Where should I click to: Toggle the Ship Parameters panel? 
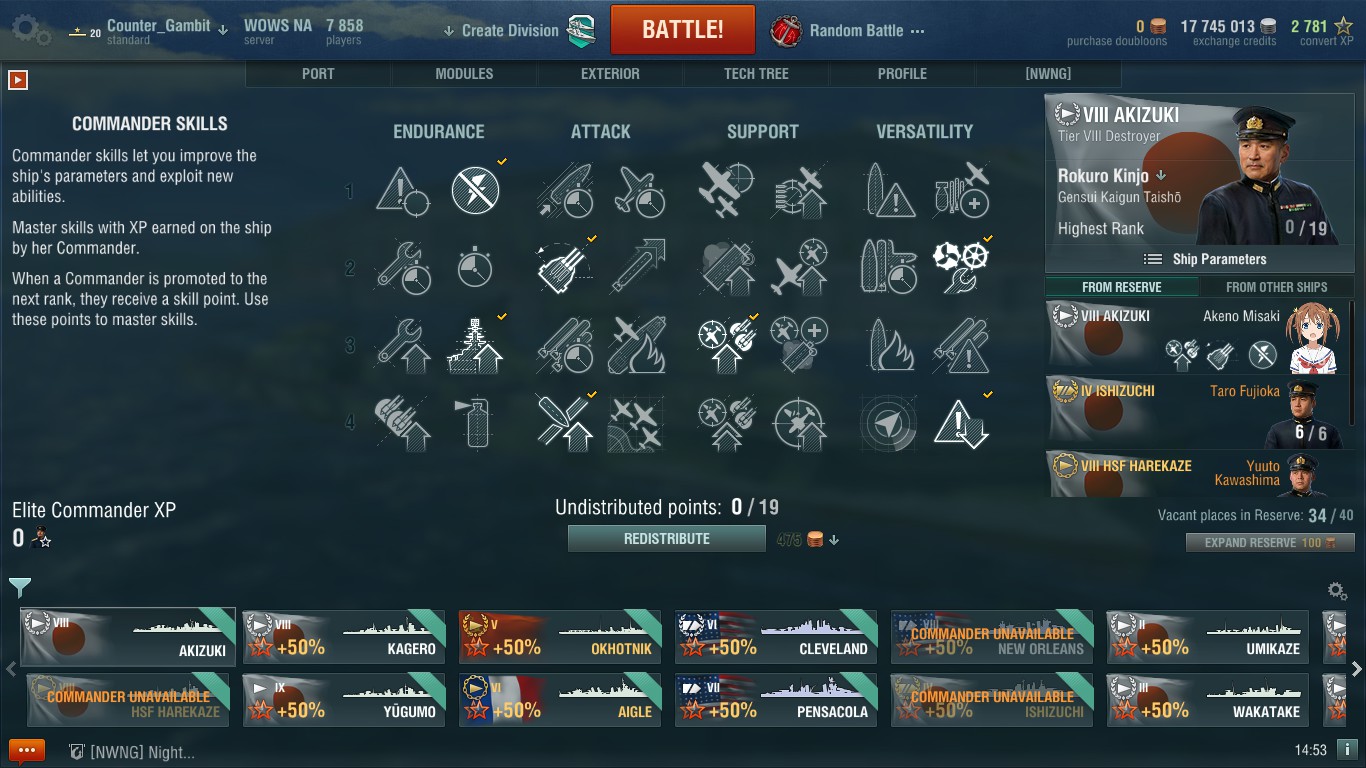[1205, 259]
